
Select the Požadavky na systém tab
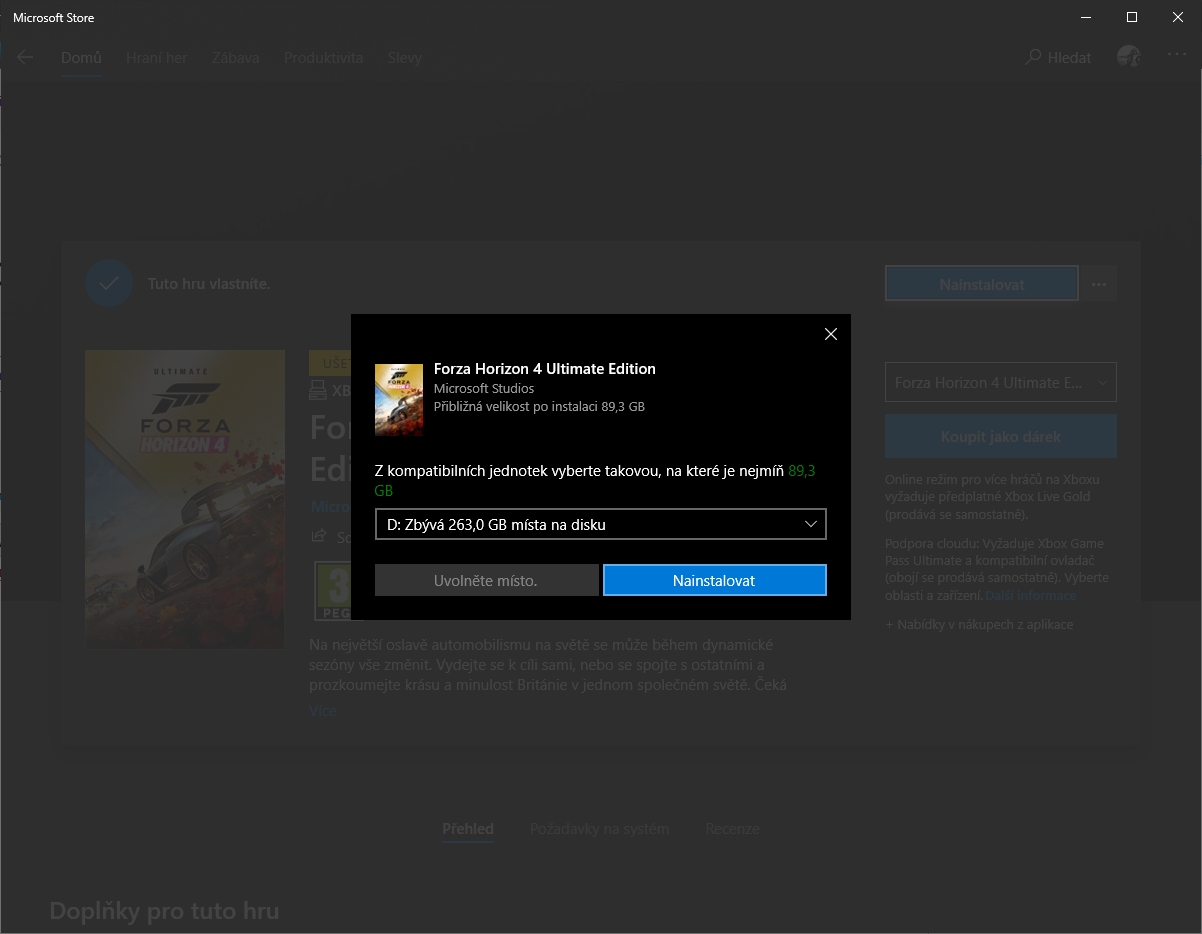[x=600, y=829]
